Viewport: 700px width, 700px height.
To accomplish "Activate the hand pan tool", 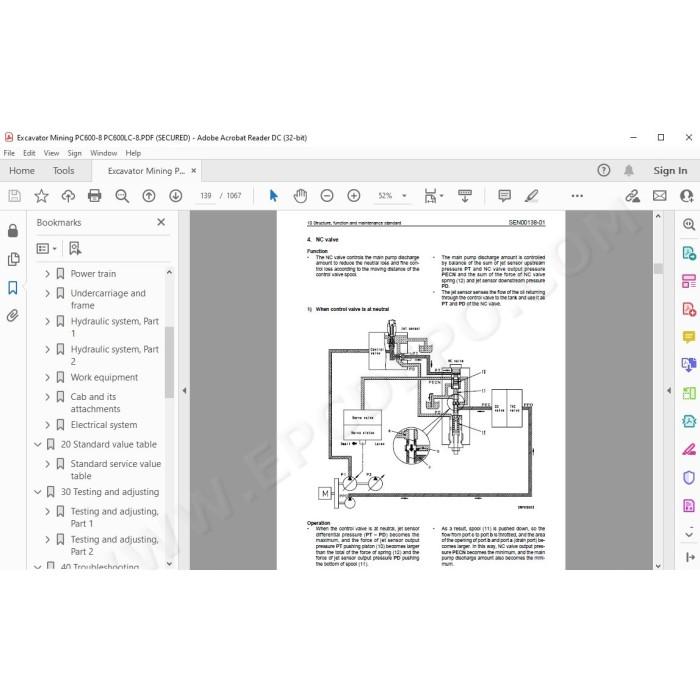I will coord(300,196).
